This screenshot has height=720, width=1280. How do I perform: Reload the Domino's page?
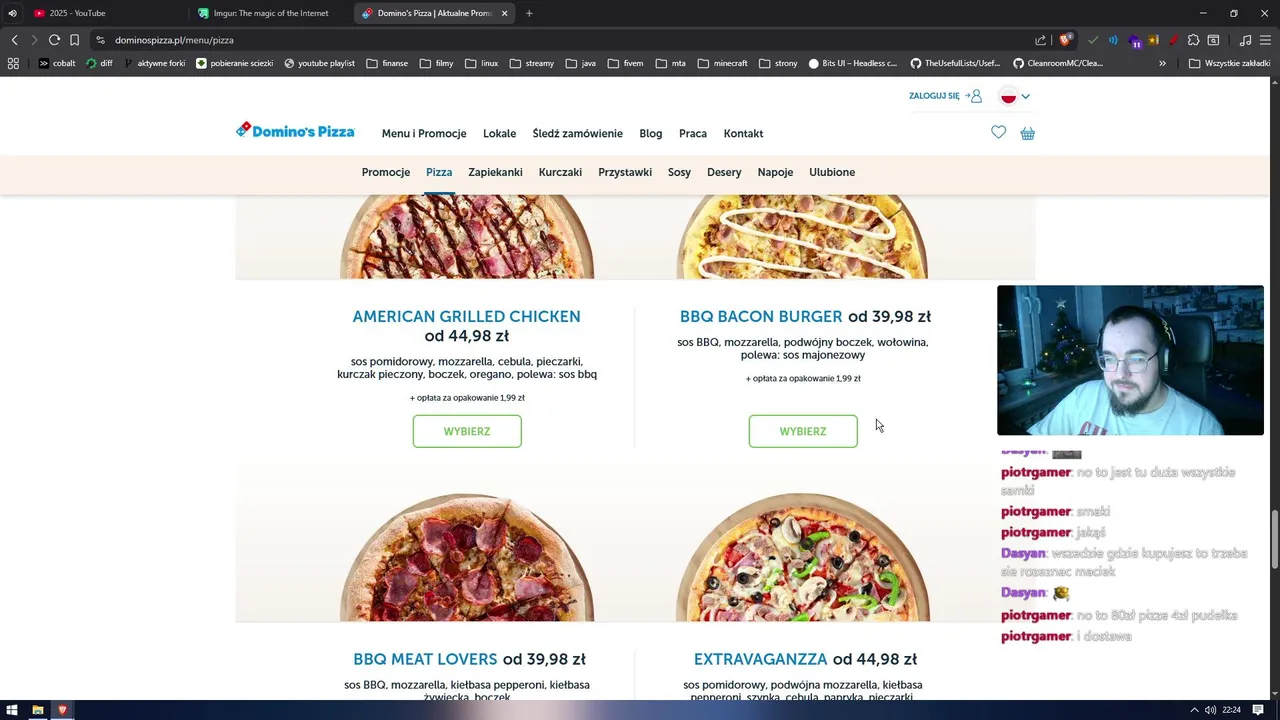click(x=54, y=40)
